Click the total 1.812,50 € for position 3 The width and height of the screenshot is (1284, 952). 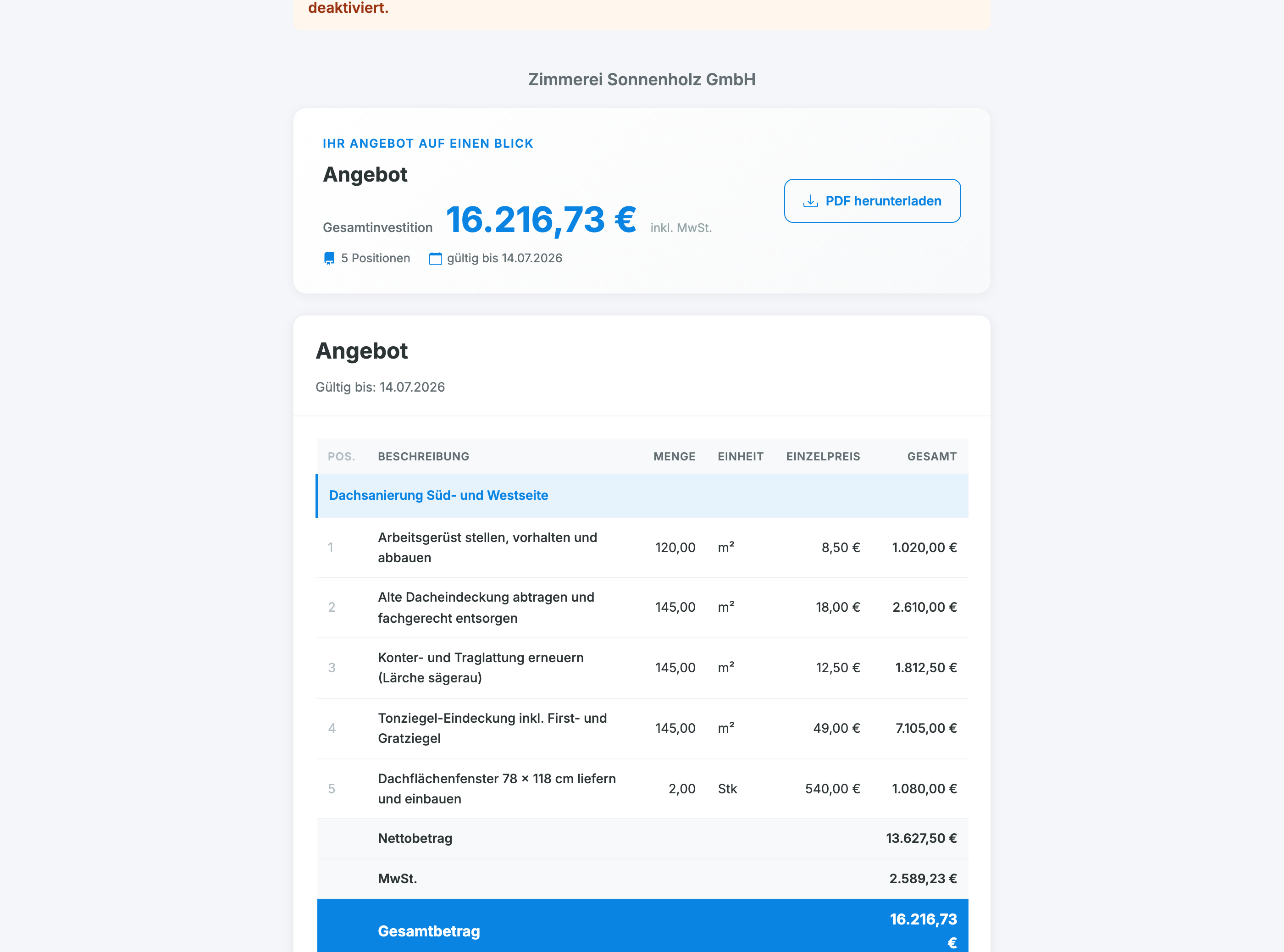click(x=925, y=667)
